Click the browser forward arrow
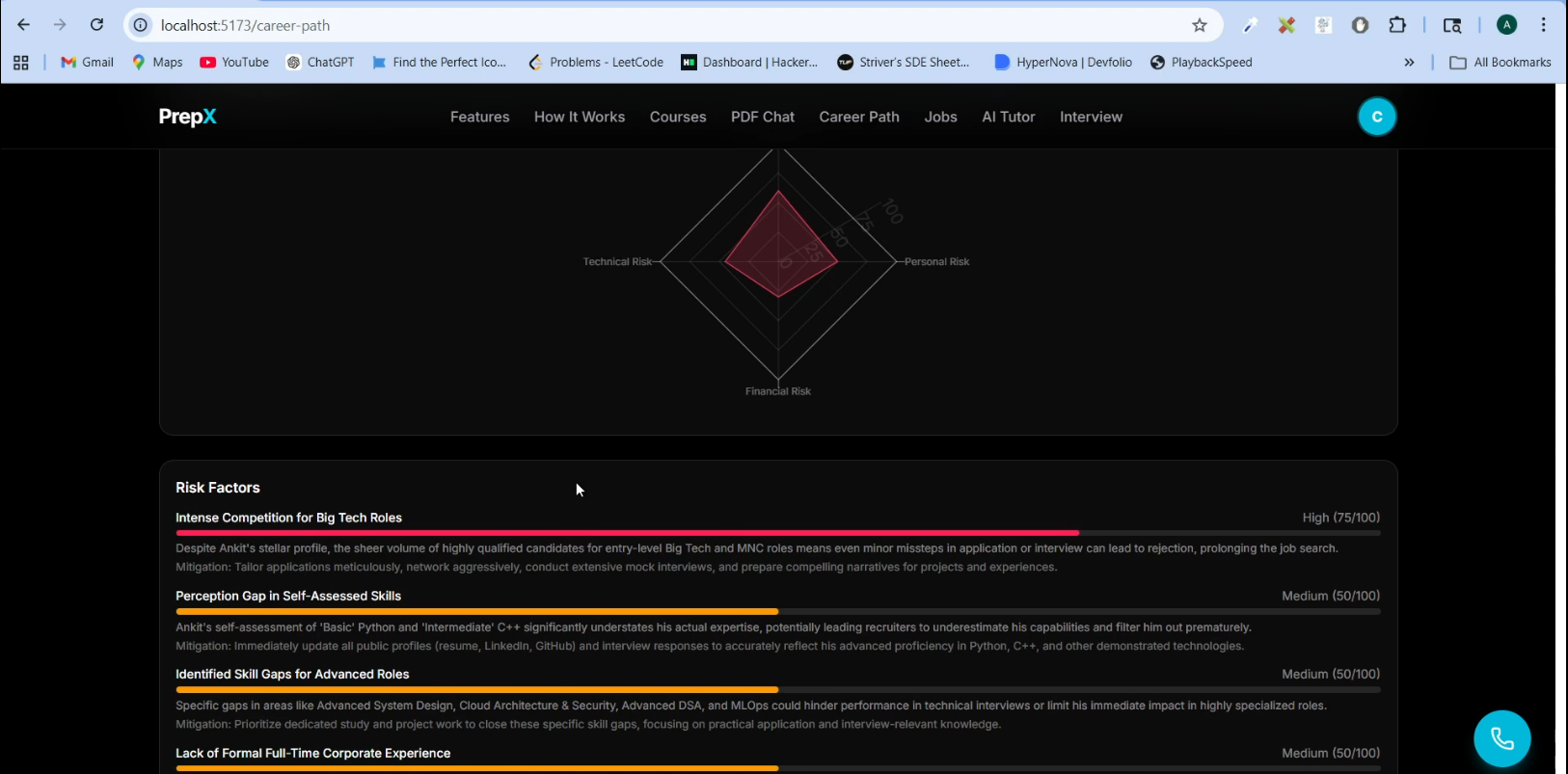 point(60,25)
